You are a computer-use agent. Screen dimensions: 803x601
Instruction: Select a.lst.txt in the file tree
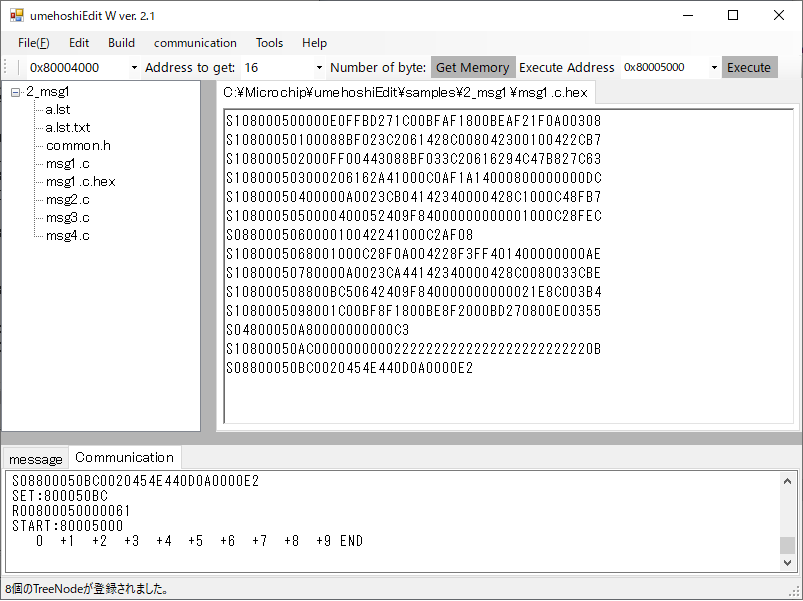pos(68,127)
